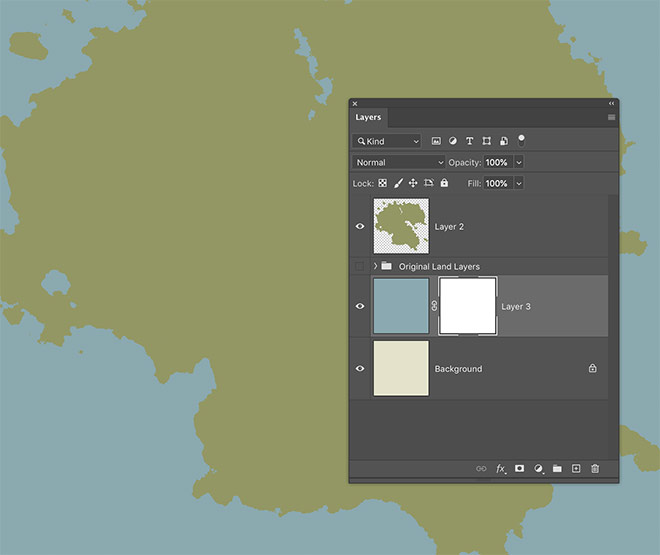660x555 pixels.
Task: Delete layer with the trash icon
Action: pyautogui.click(x=595, y=469)
